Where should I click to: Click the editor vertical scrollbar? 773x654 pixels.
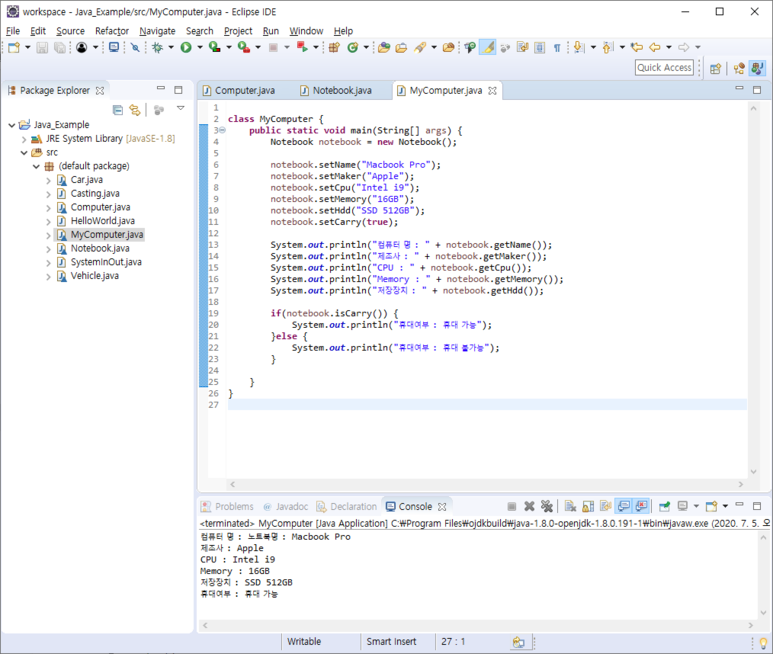pos(753,290)
